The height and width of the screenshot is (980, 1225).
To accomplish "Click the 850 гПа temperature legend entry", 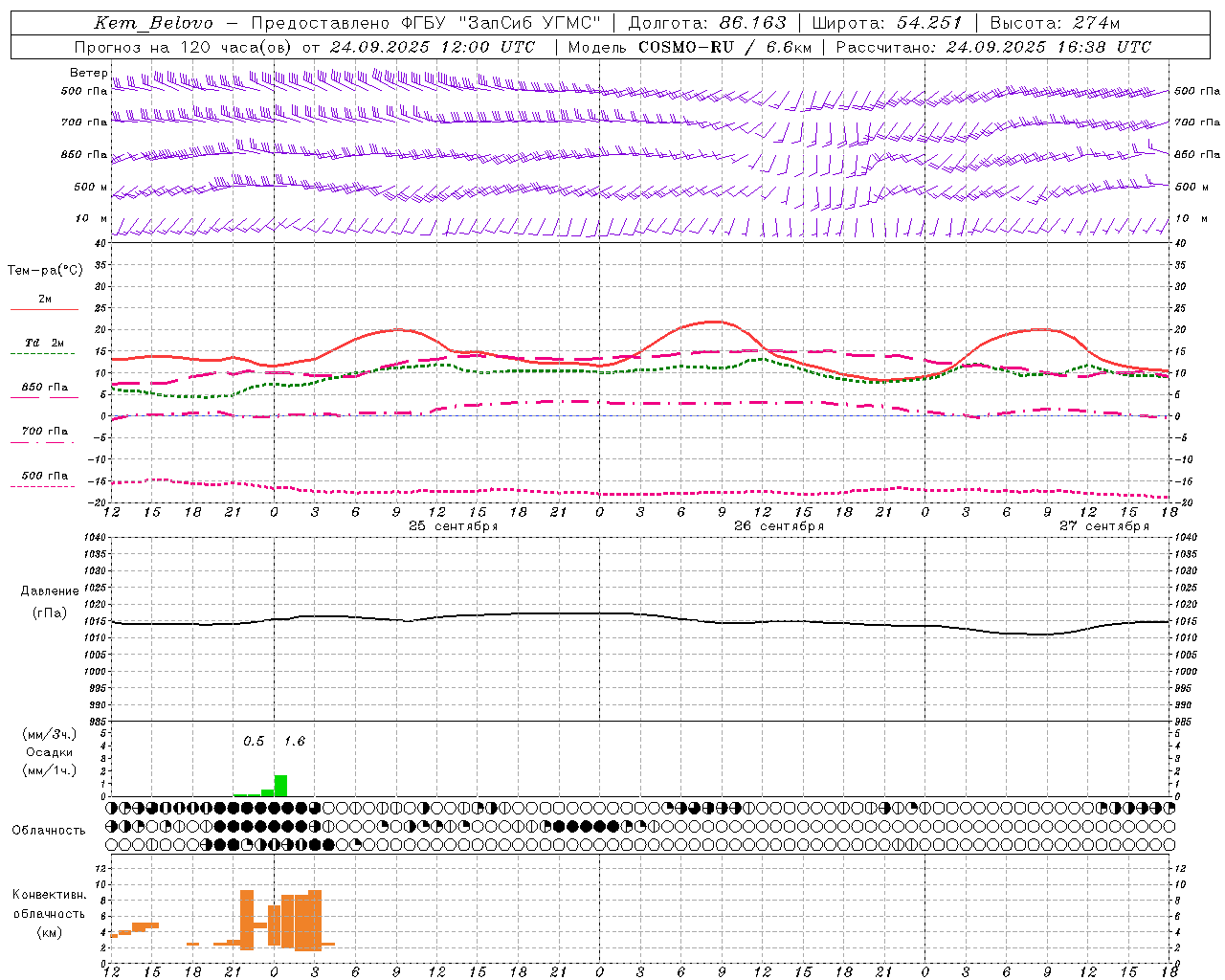I will [45, 388].
